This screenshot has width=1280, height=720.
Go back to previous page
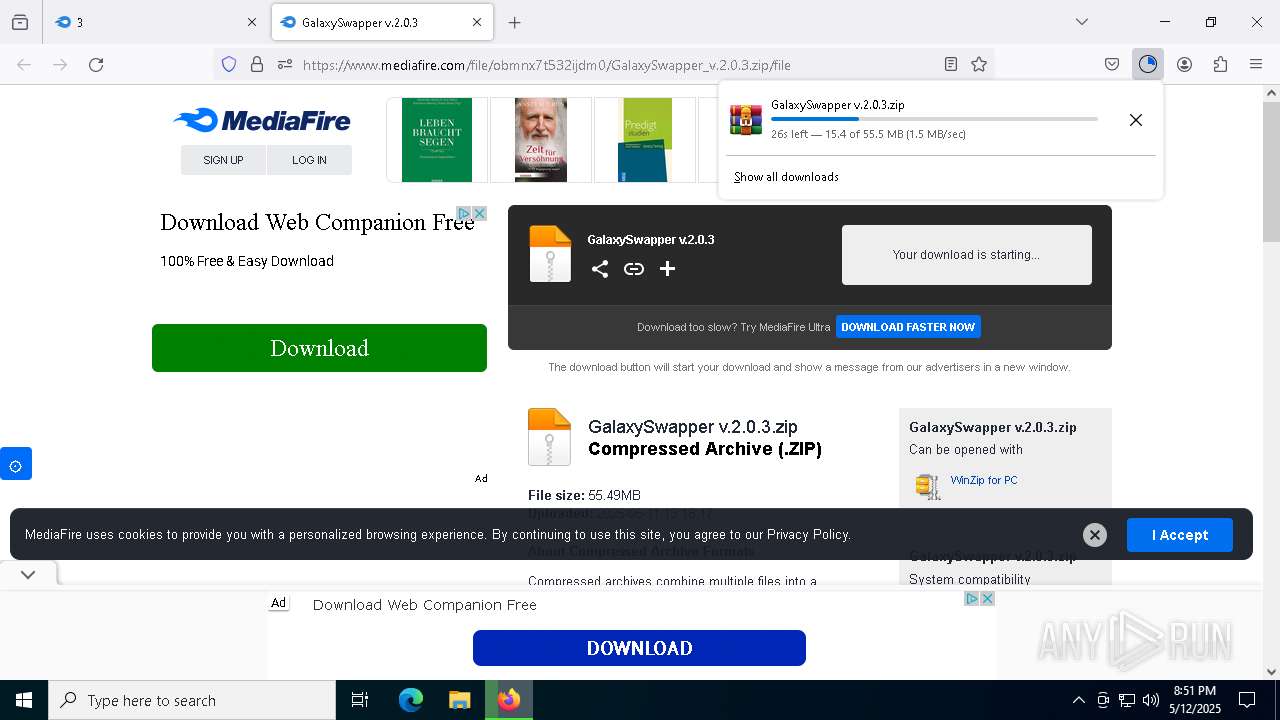(x=24, y=64)
